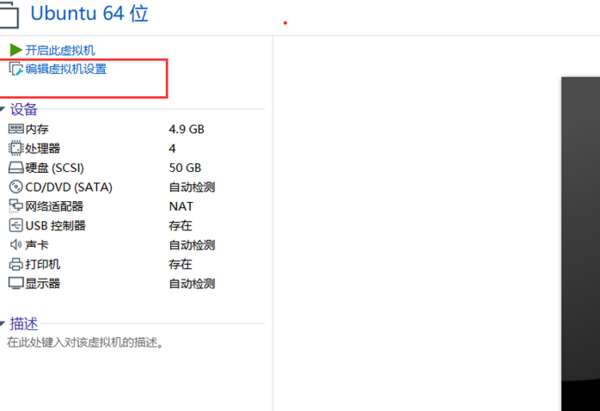The height and width of the screenshot is (411, 600).
Task: Select the USB controller icon
Action: [x=16, y=225]
